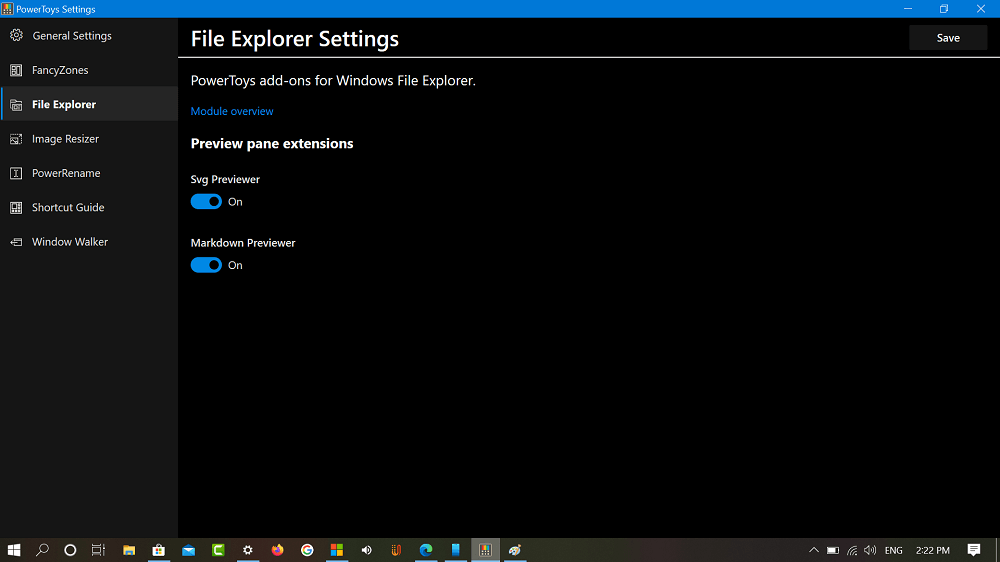The image size is (1000, 562).
Task: Select File Explorer in sidebar
Action: (89, 105)
